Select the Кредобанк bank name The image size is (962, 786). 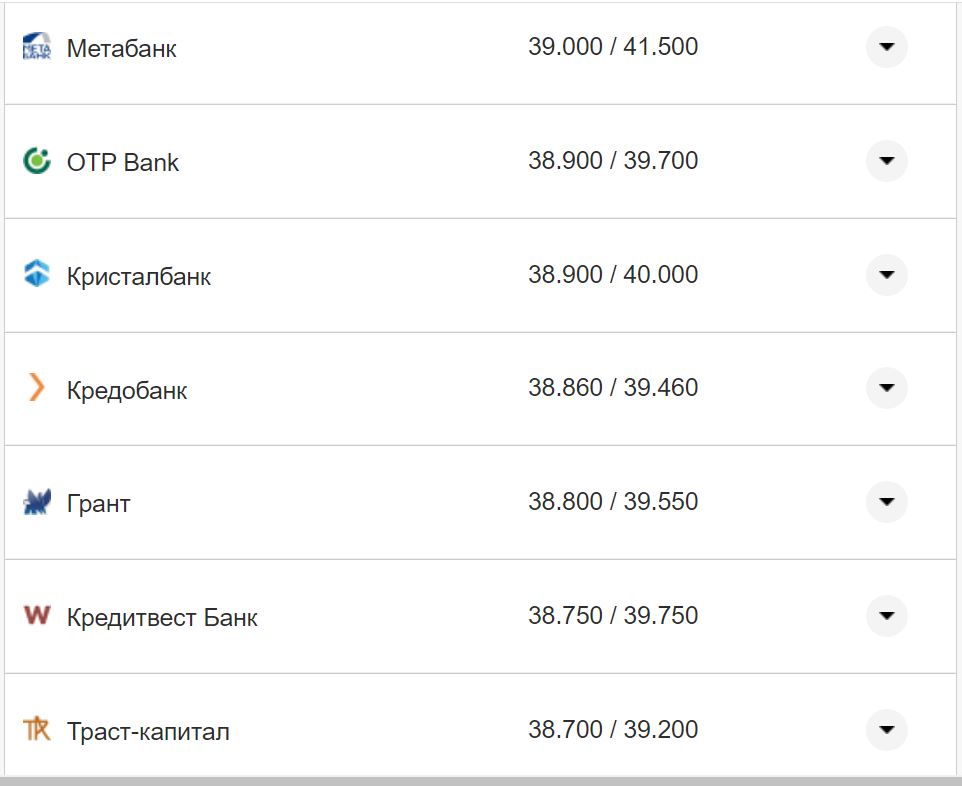(127, 390)
